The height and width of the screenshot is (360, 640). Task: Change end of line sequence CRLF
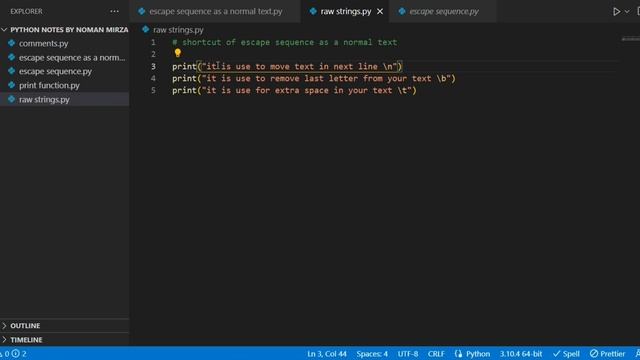[x=436, y=354]
